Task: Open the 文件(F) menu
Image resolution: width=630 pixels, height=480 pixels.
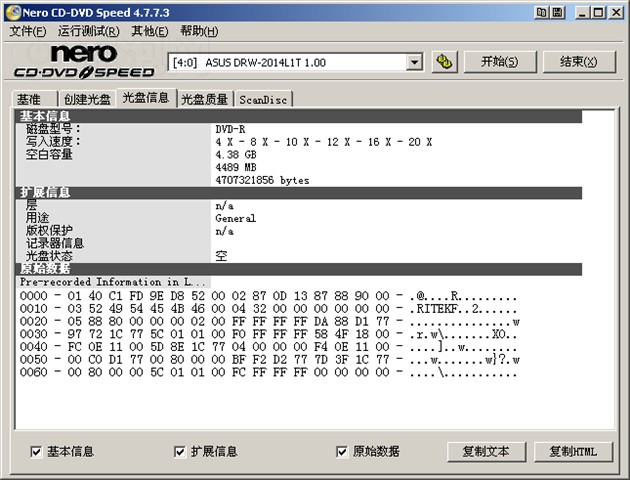Action: pyautogui.click(x=28, y=31)
